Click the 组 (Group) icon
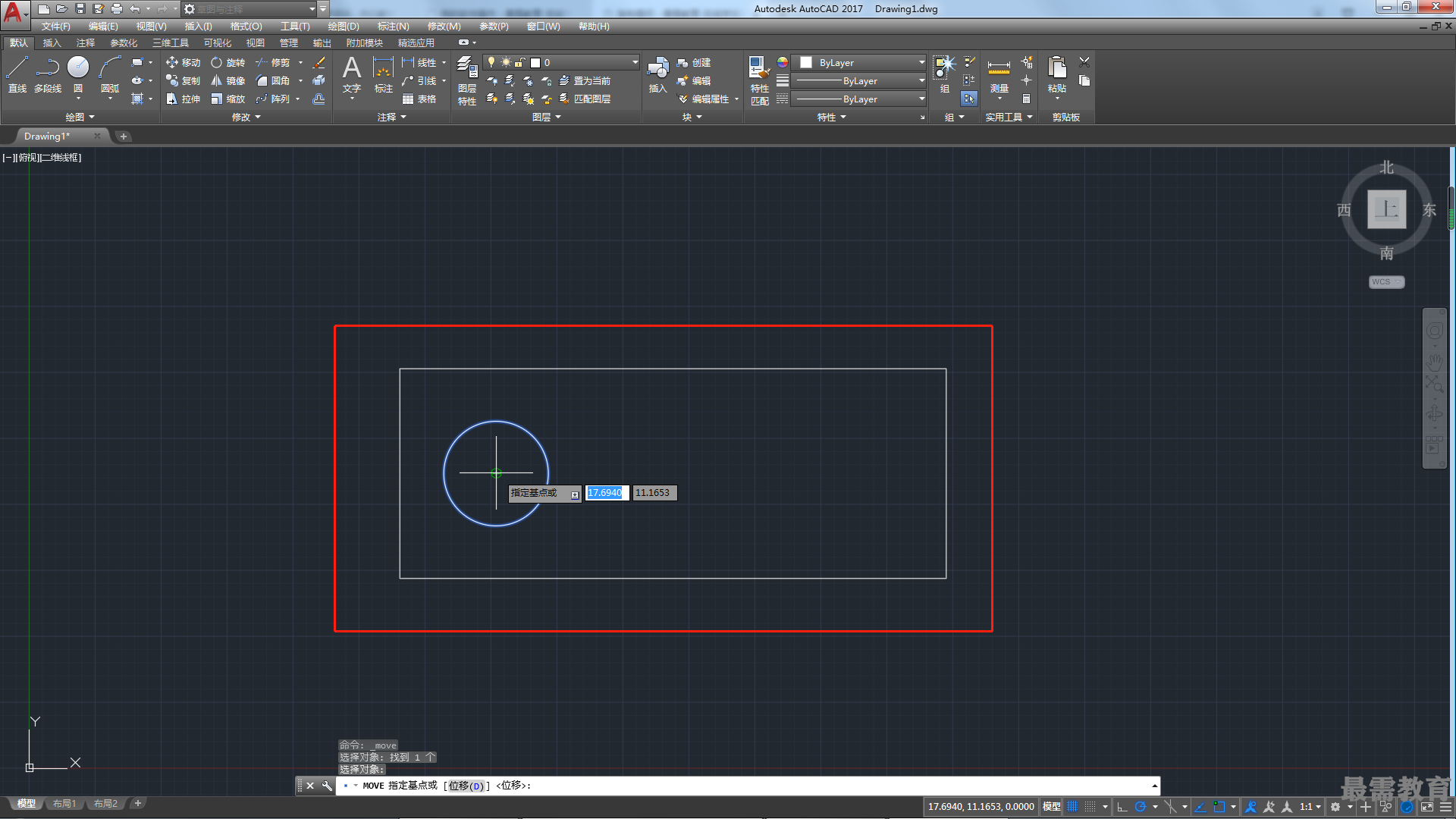 944,75
